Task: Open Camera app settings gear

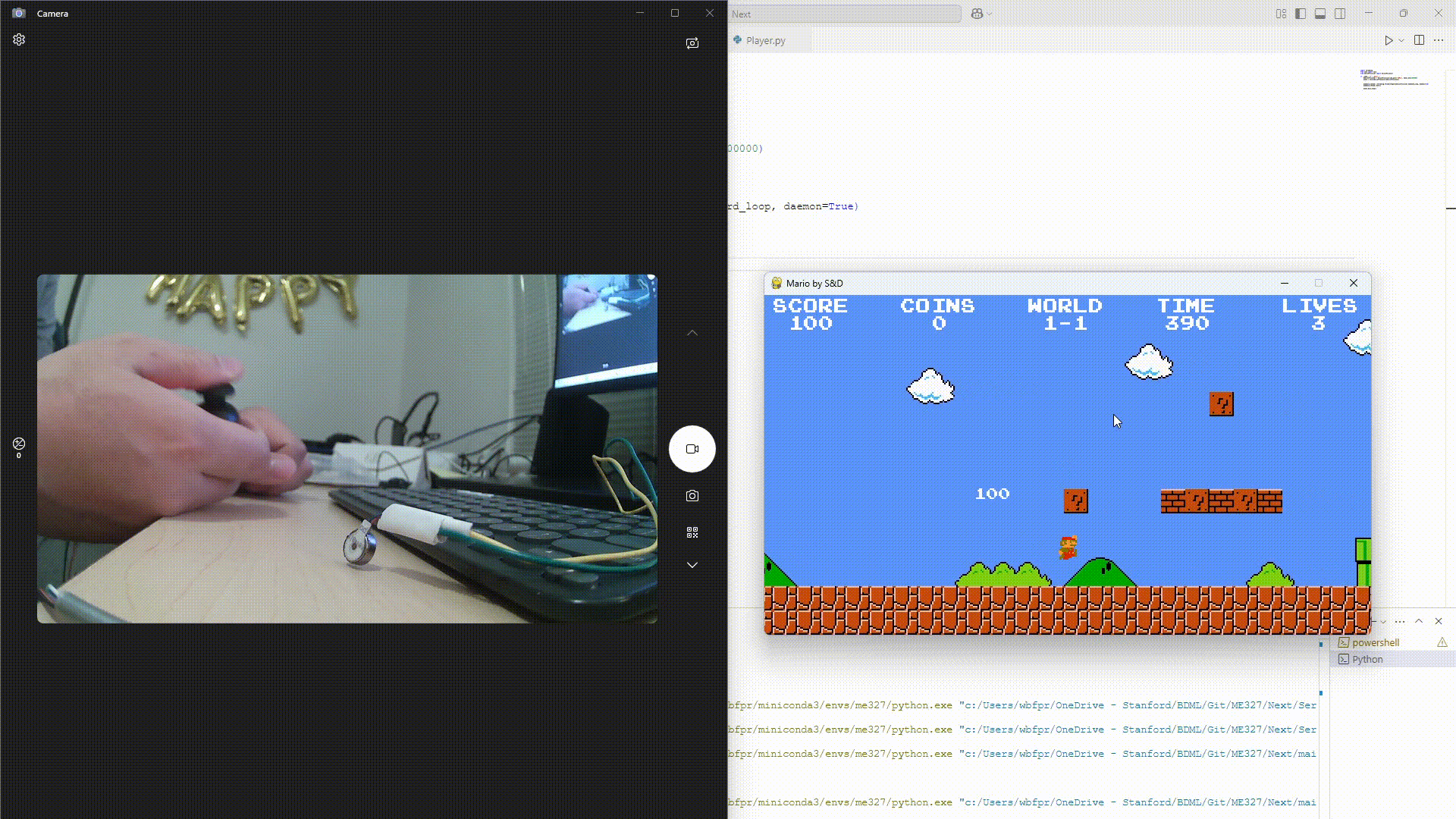Action: [19, 39]
